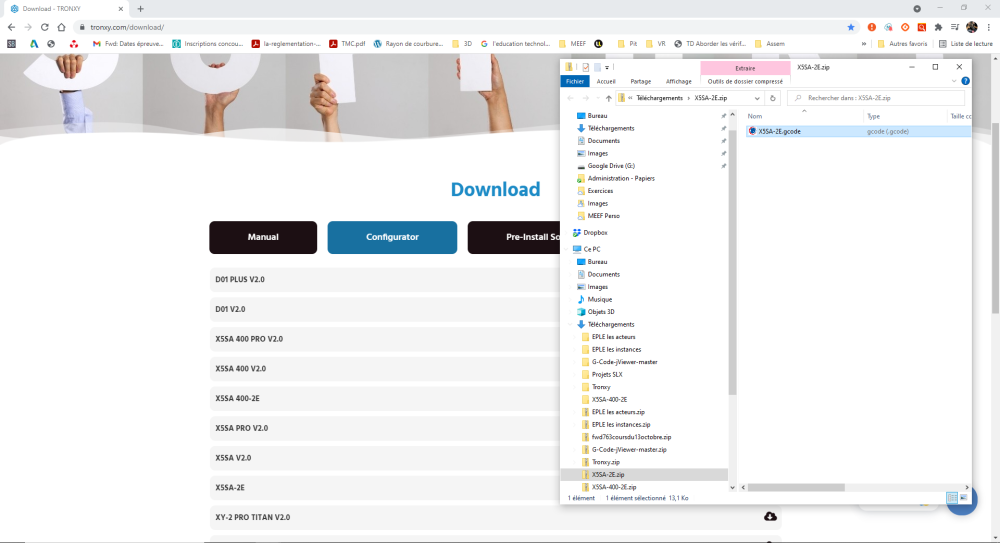The height and width of the screenshot is (543, 1000).
Task: Switch Explorer to details view icon
Action: point(952,498)
